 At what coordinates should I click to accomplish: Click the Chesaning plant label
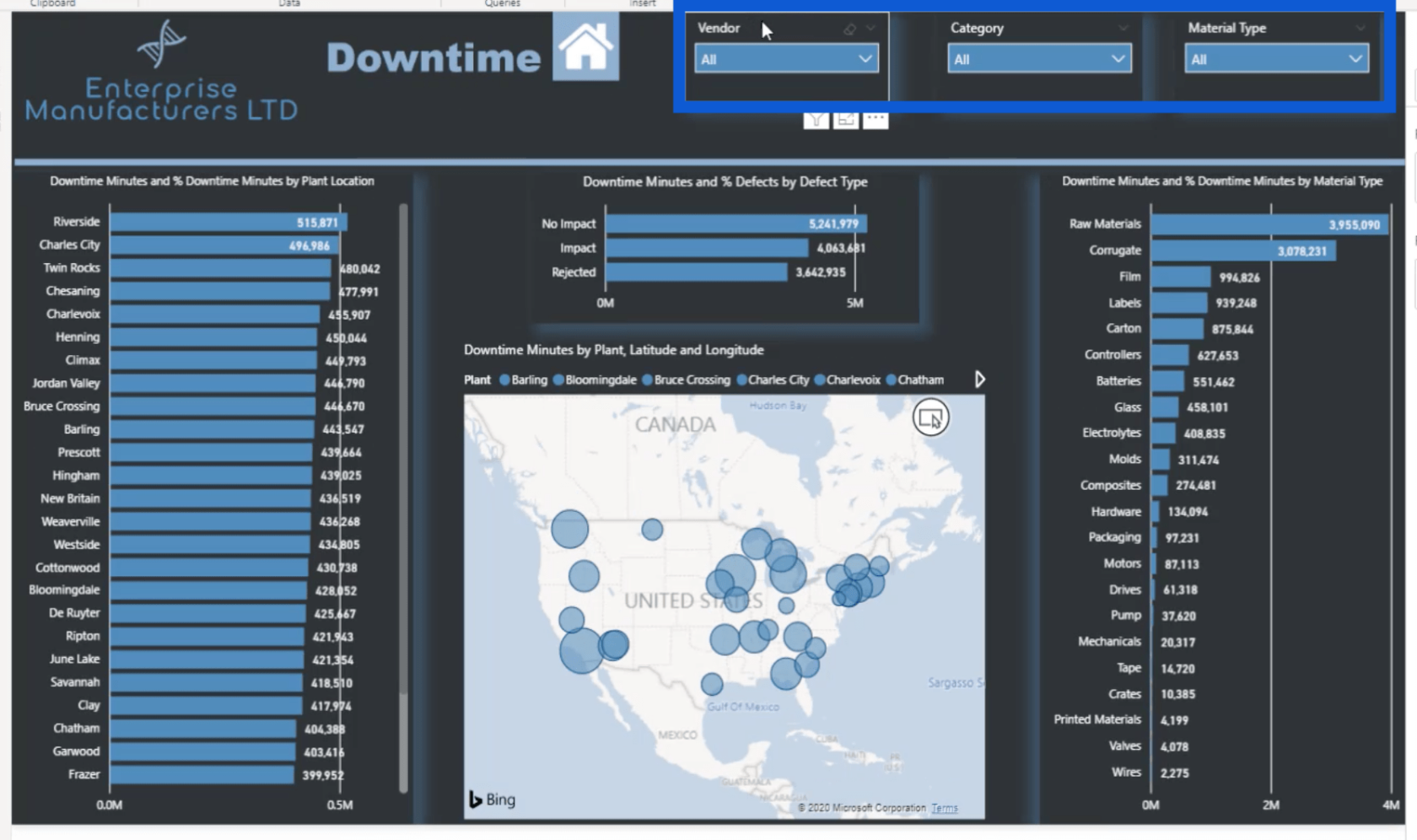pyautogui.click(x=73, y=291)
